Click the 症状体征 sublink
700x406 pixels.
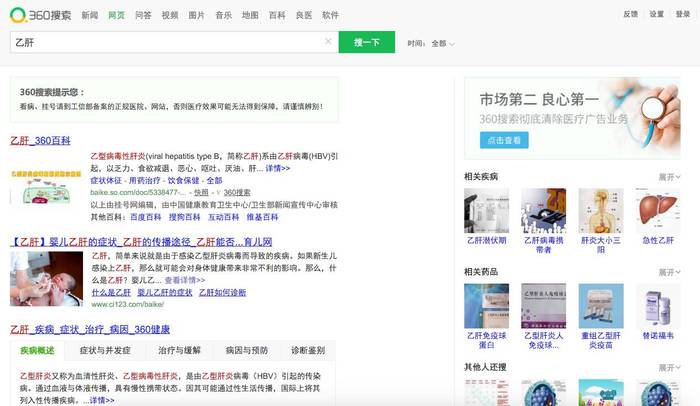(x=106, y=180)
